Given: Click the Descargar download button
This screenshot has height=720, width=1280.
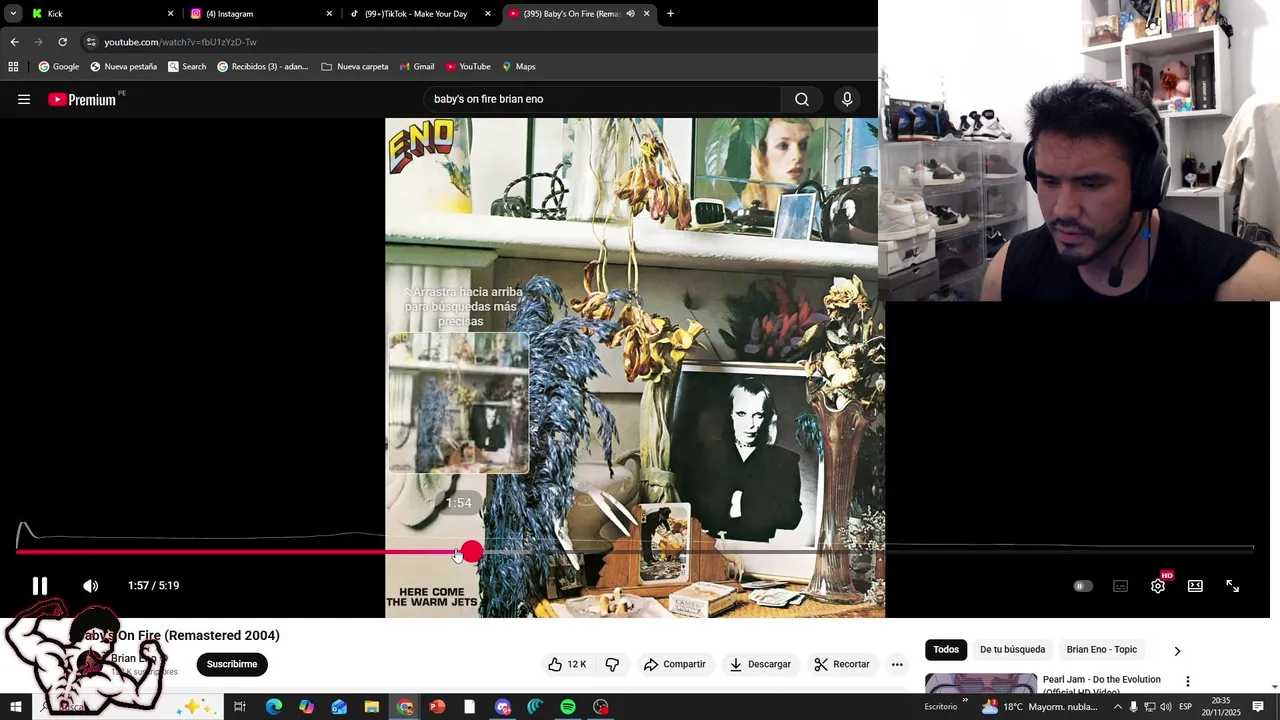Looking at the screenshot, I should tap(761, 664).
